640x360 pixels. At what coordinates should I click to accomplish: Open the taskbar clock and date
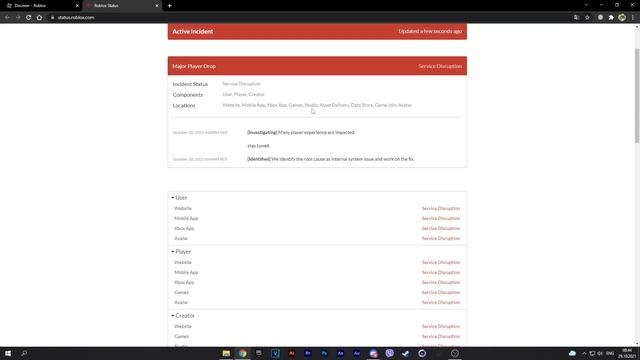[627, 353]
